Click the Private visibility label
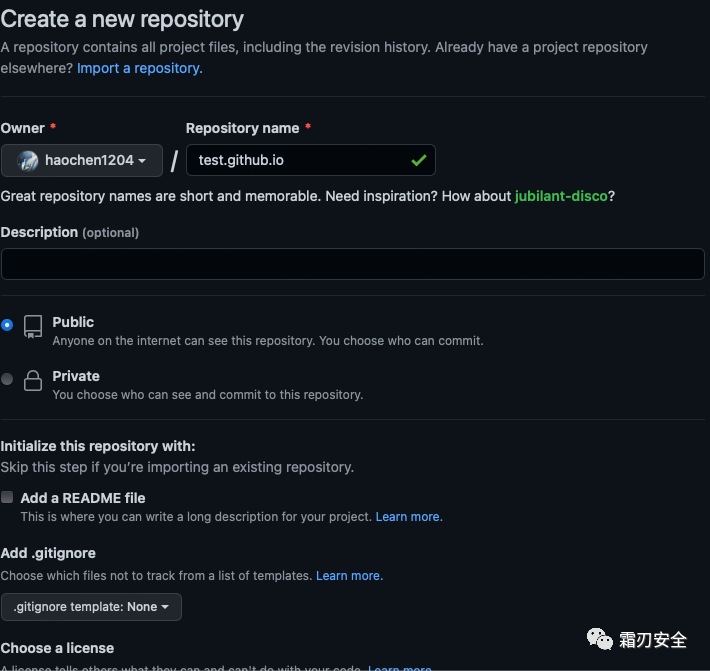 pyautogui.click(x=76, y=376)
